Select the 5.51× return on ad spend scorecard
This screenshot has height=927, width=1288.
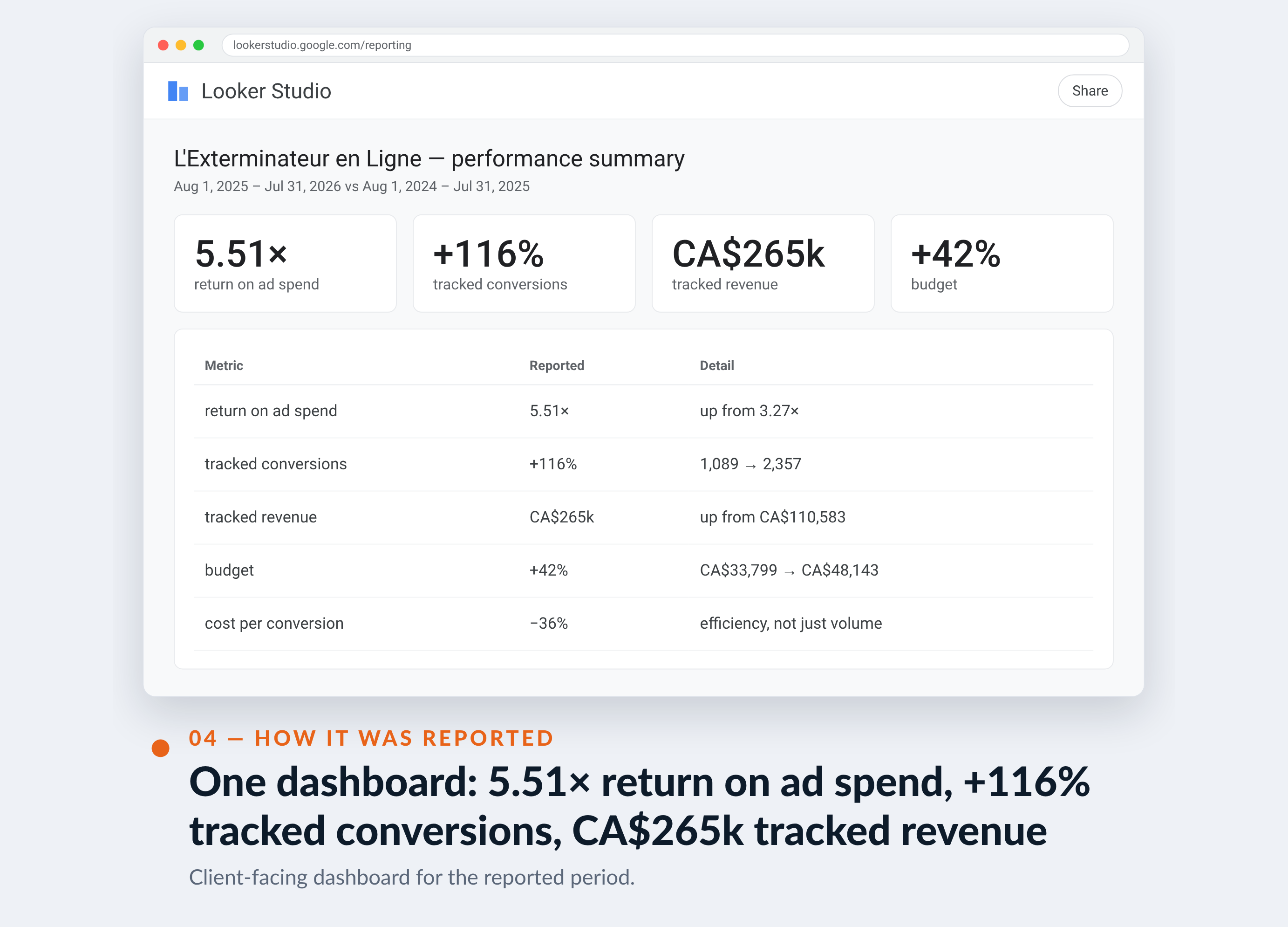285,263
